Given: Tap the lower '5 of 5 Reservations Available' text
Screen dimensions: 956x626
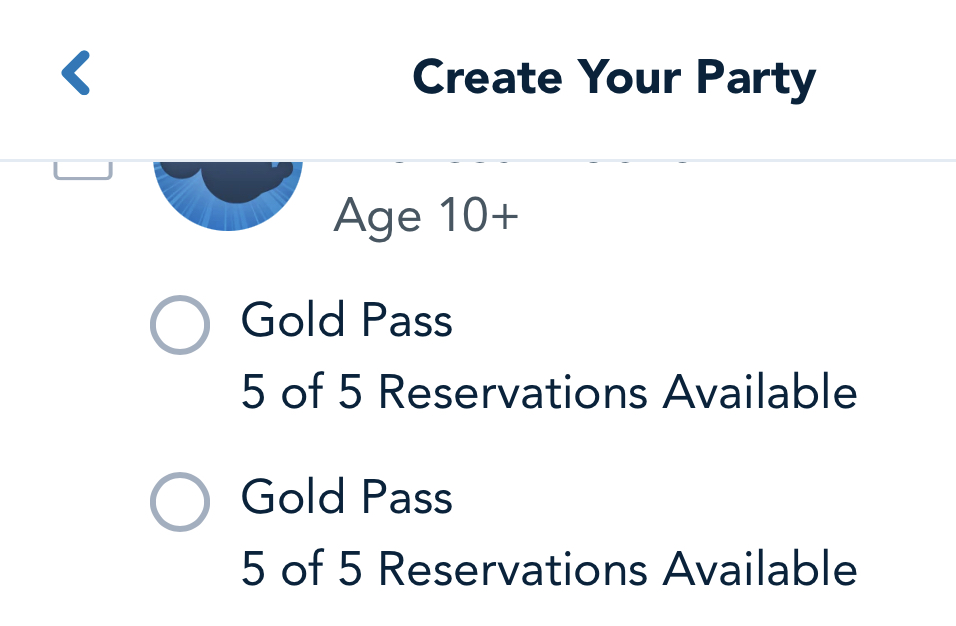Looking at the screenshot, I should pyautogui.click(x=549, y=569).
